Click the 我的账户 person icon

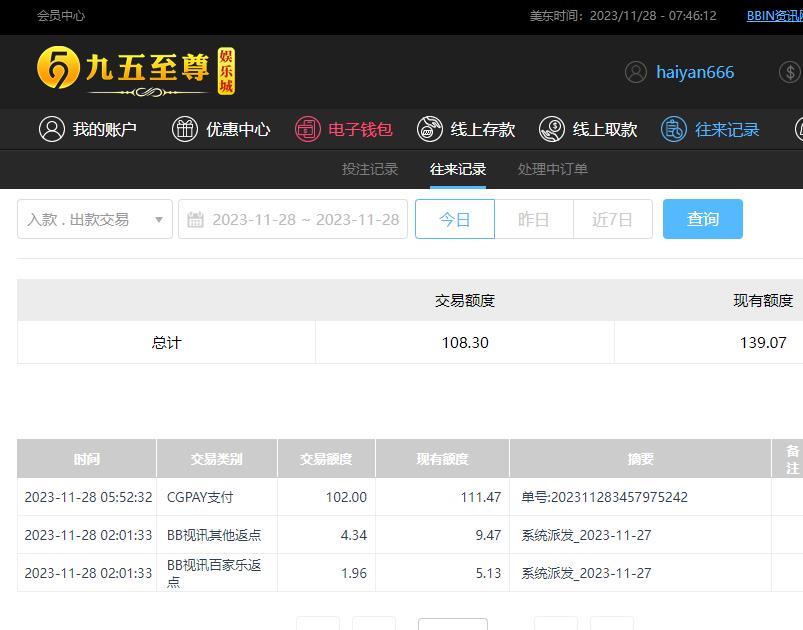point(52,129)
